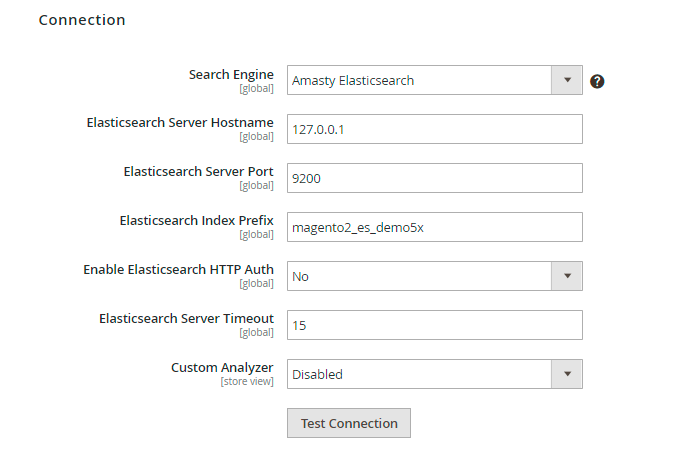This screenshot has height=464, width=683.
Task: Click the Connection section heading
Action: pyautogui.click(x=82, y=20)
